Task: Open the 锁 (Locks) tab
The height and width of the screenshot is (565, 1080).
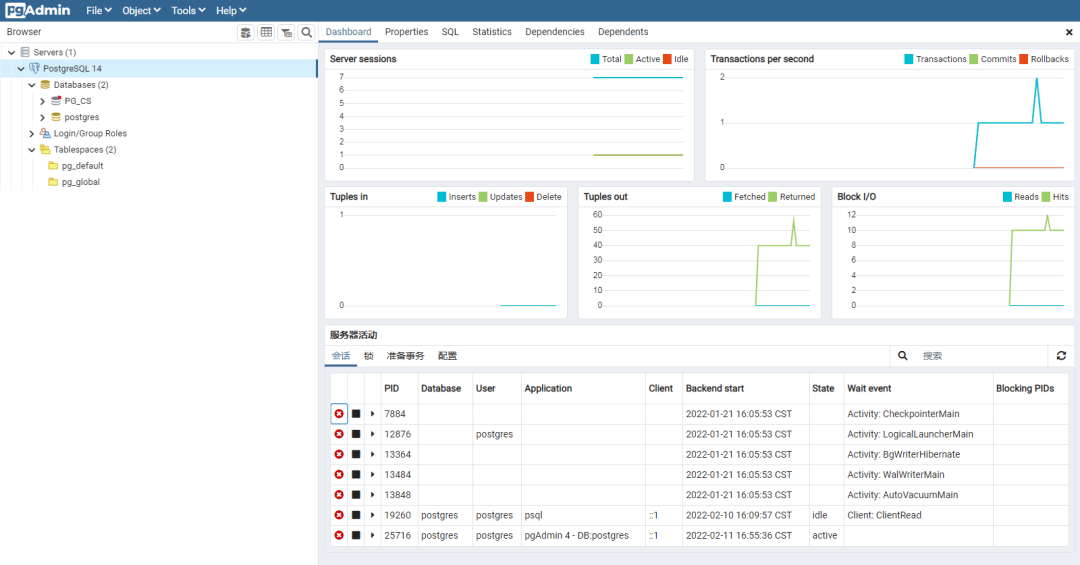Action: coord(368,356)
